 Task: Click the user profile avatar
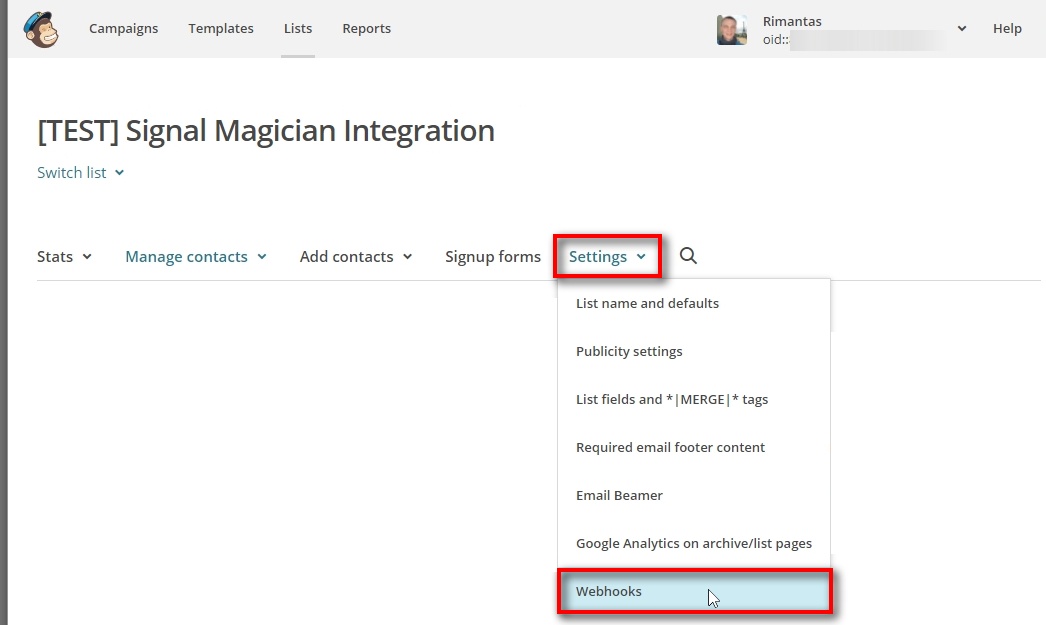click(732, 29)
